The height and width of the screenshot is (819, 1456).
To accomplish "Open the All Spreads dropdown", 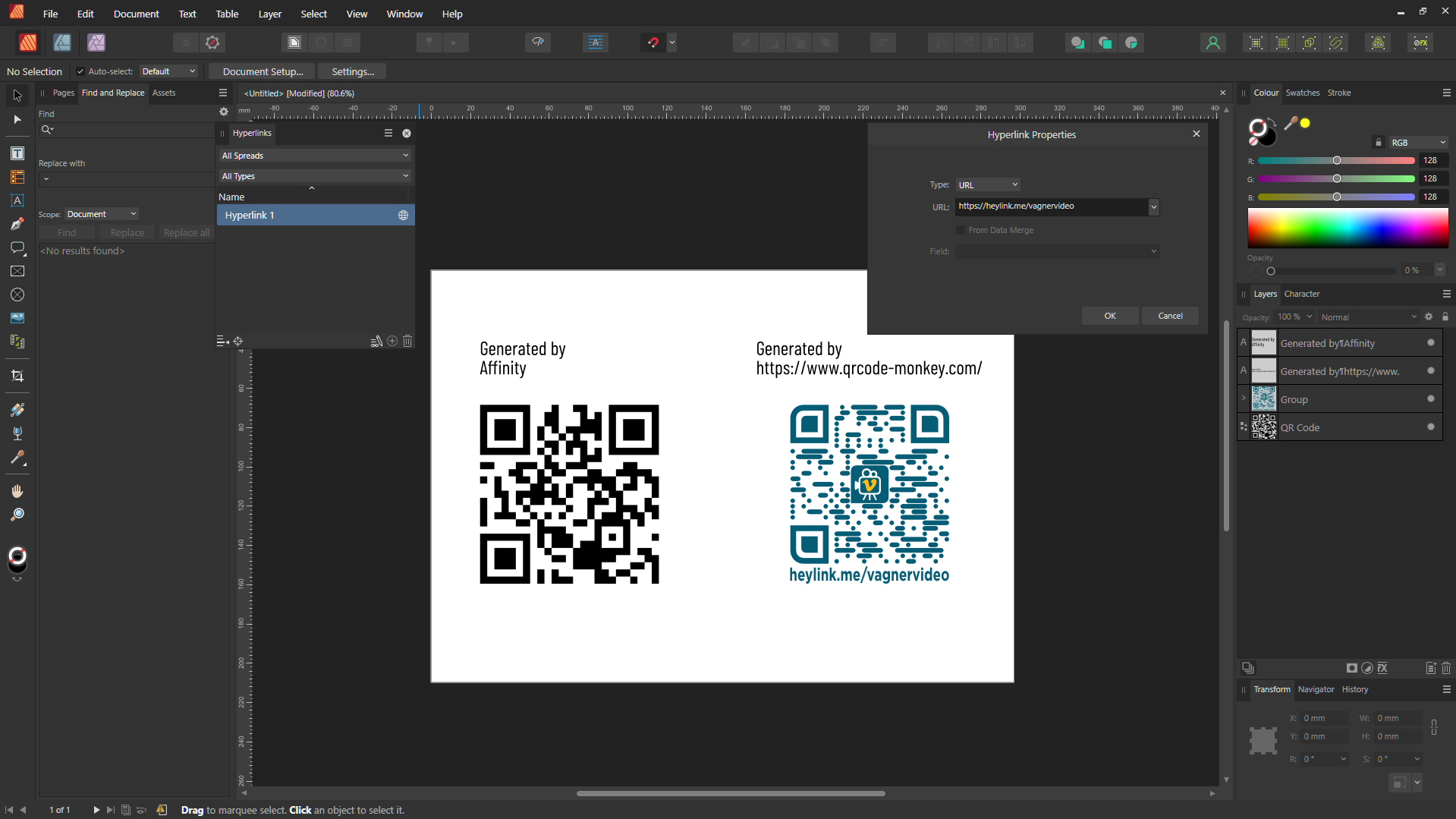I will (315, 156).
